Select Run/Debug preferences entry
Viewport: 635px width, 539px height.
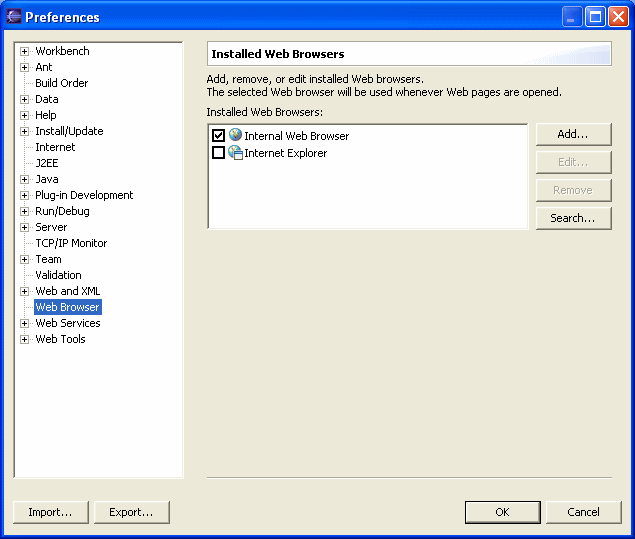(x=62, y=211)
